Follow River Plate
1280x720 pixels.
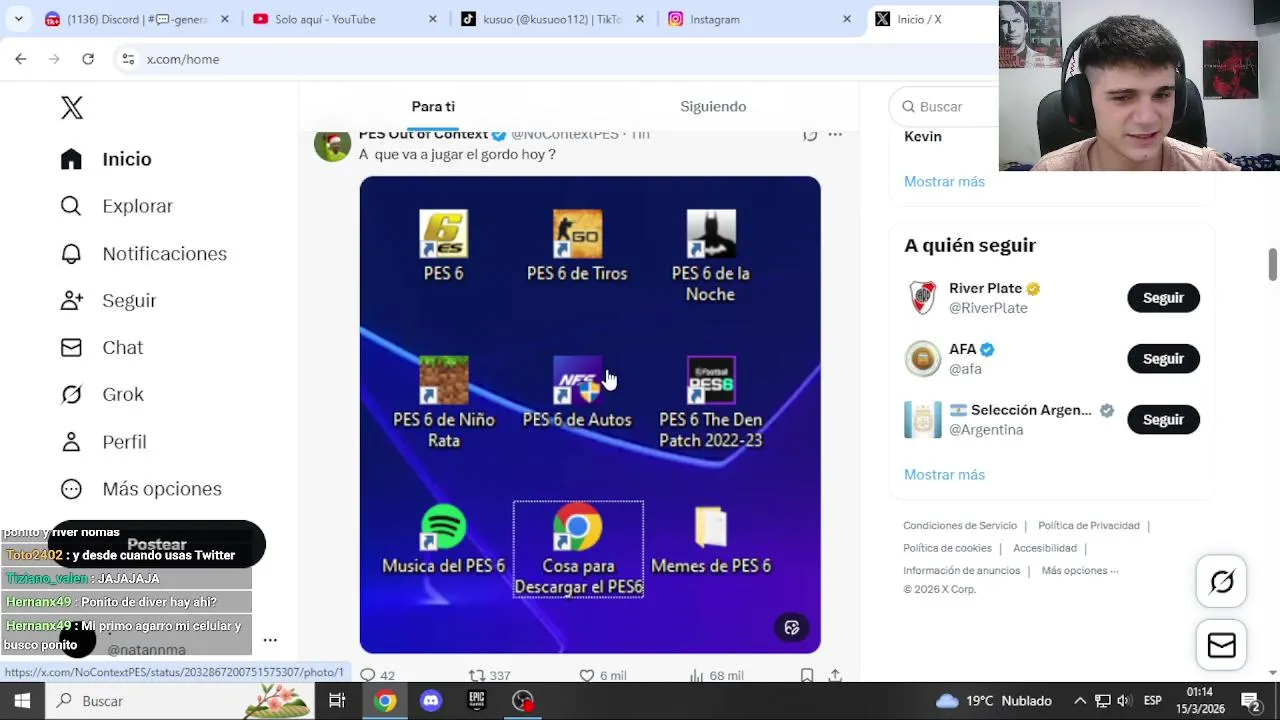[x=1163, y=298]
